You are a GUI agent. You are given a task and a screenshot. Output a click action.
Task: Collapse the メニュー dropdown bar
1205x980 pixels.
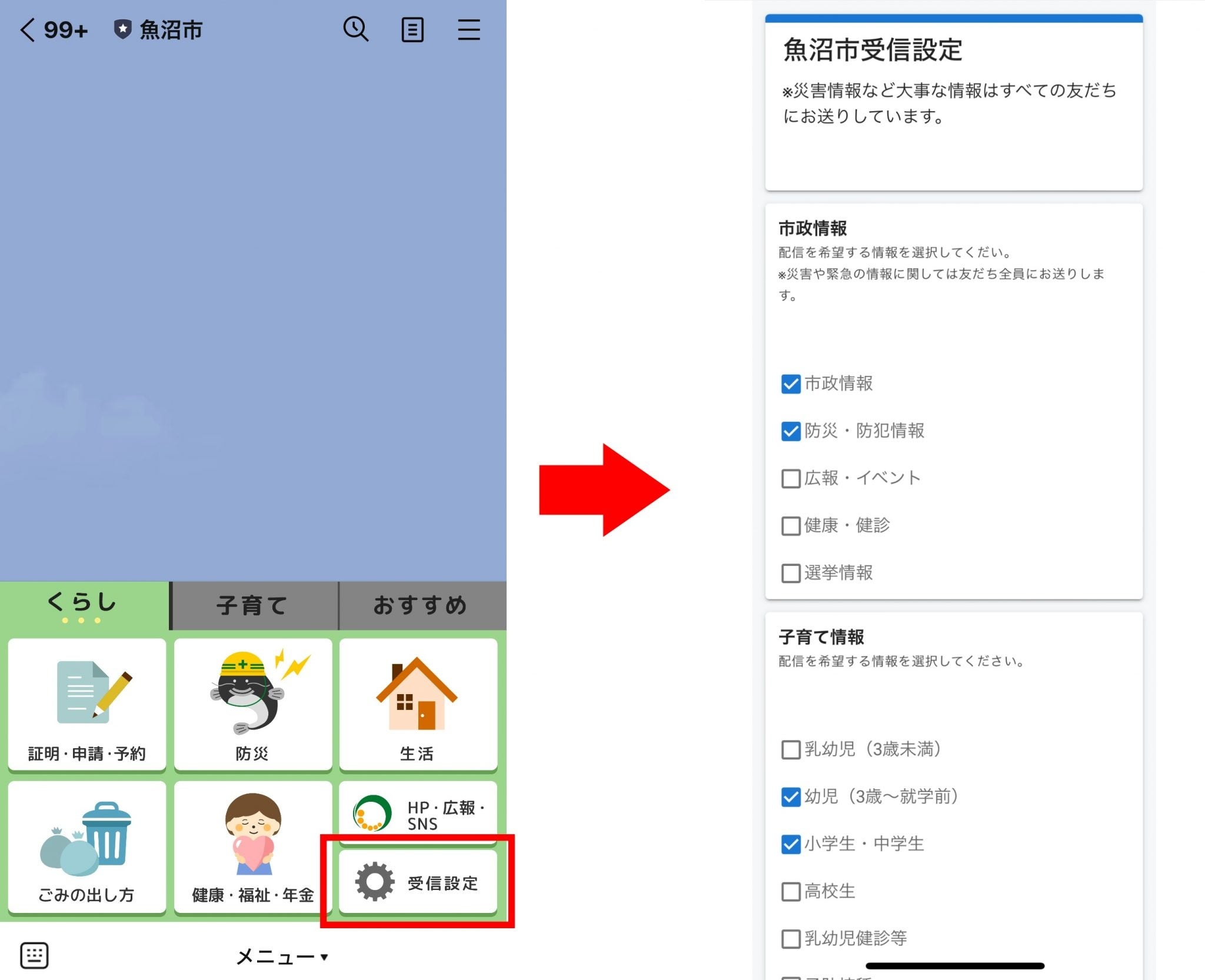(281, 956)
